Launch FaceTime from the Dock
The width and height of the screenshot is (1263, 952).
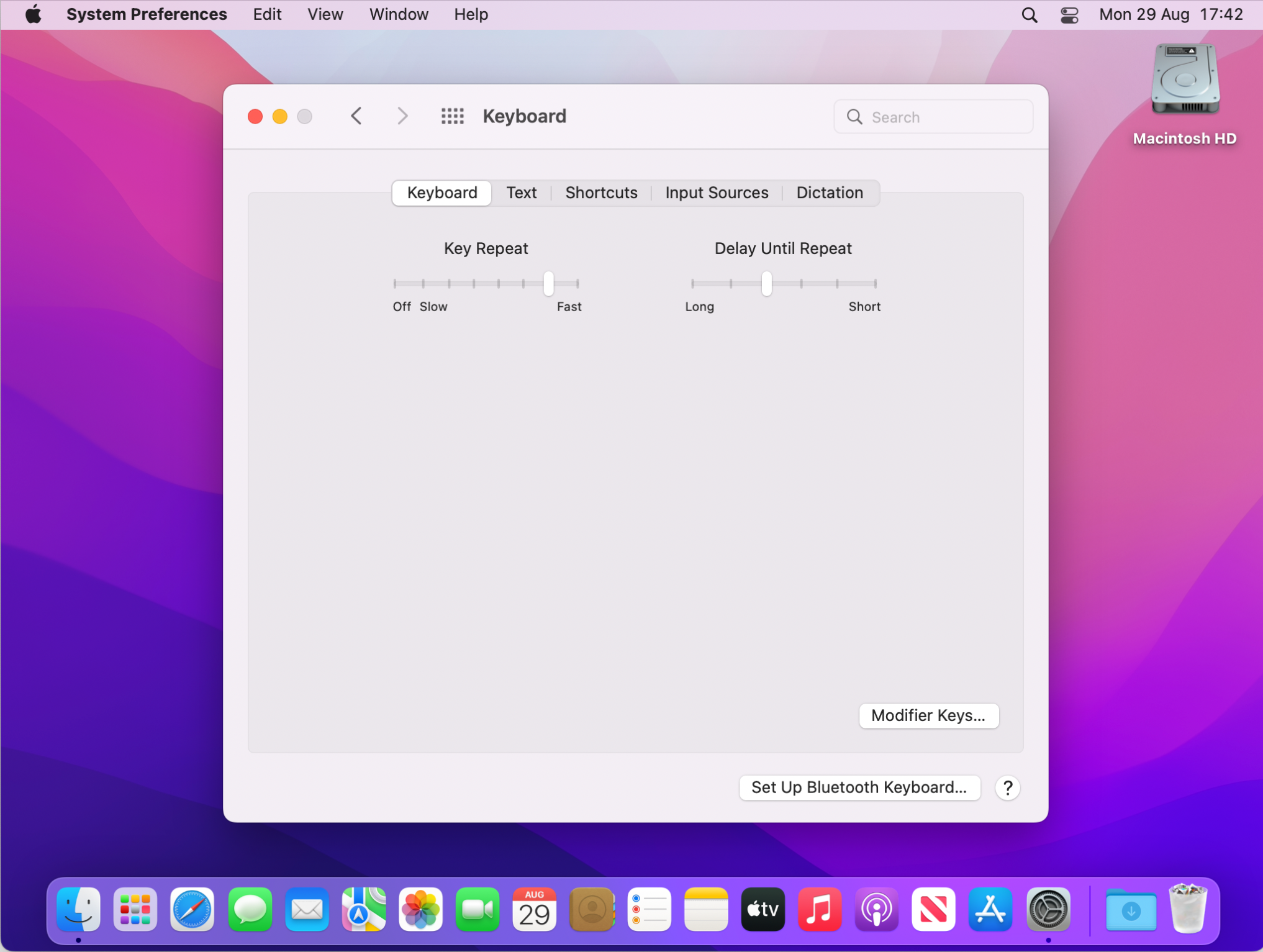click(478, 909)
